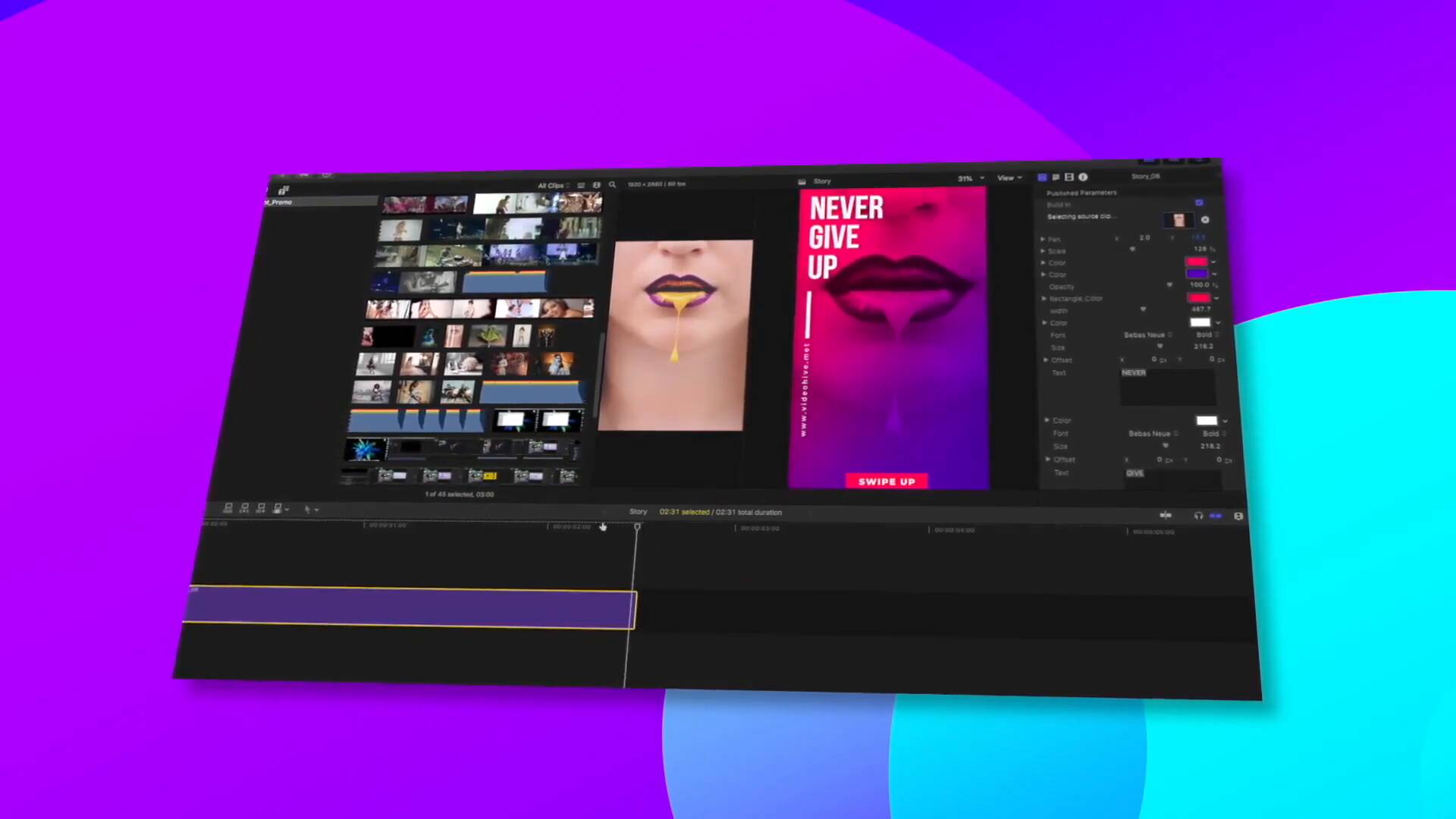Click the playhead marker on timeline ruler
This screenshot has height=819, width=1456.
[637, 526]
